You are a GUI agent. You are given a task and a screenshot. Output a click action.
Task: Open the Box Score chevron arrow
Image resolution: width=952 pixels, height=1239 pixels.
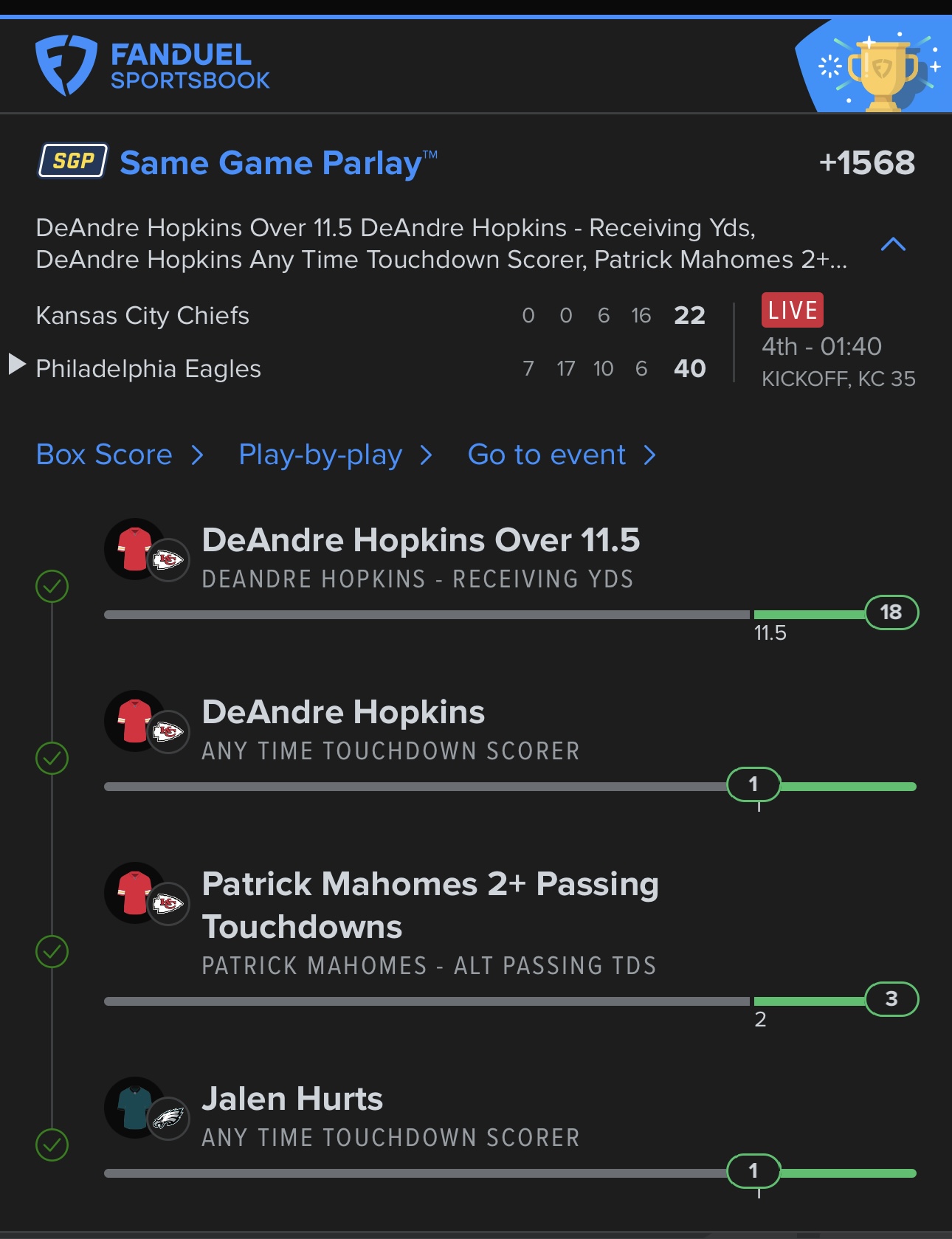pos(197,455)
